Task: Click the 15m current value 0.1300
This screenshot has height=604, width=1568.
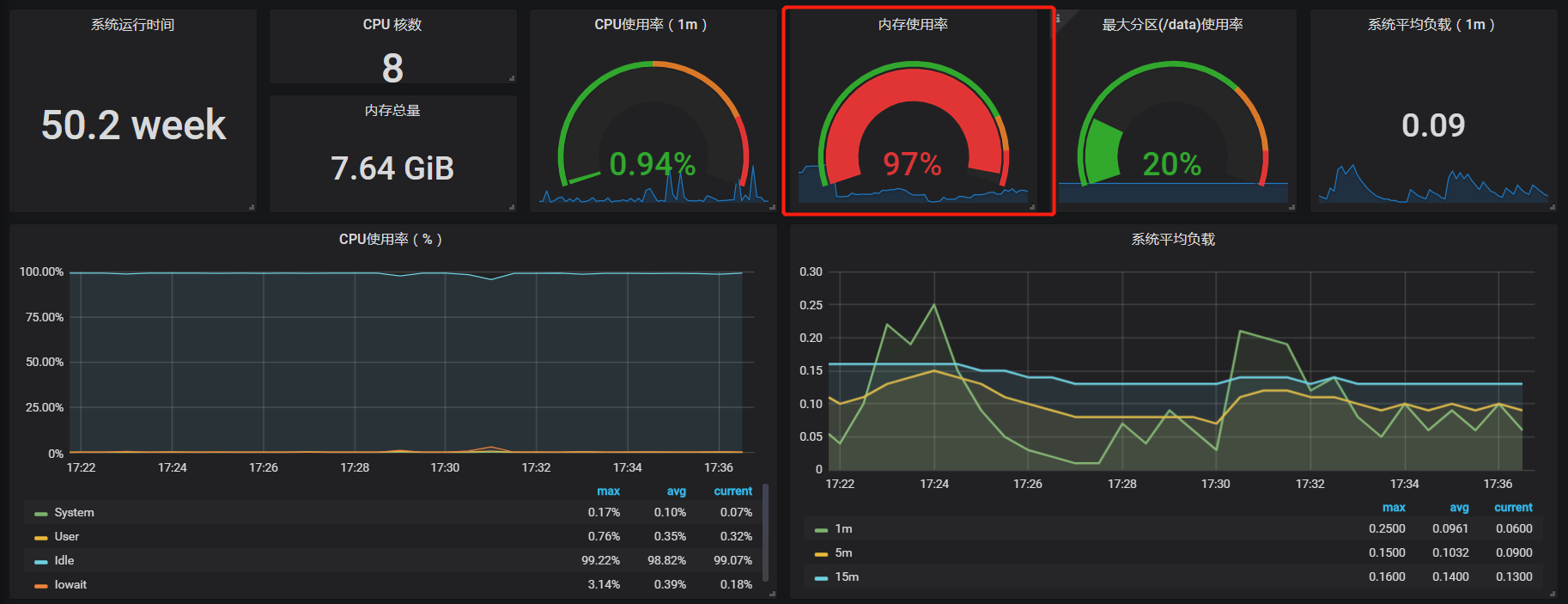Action: (1514, 577)
